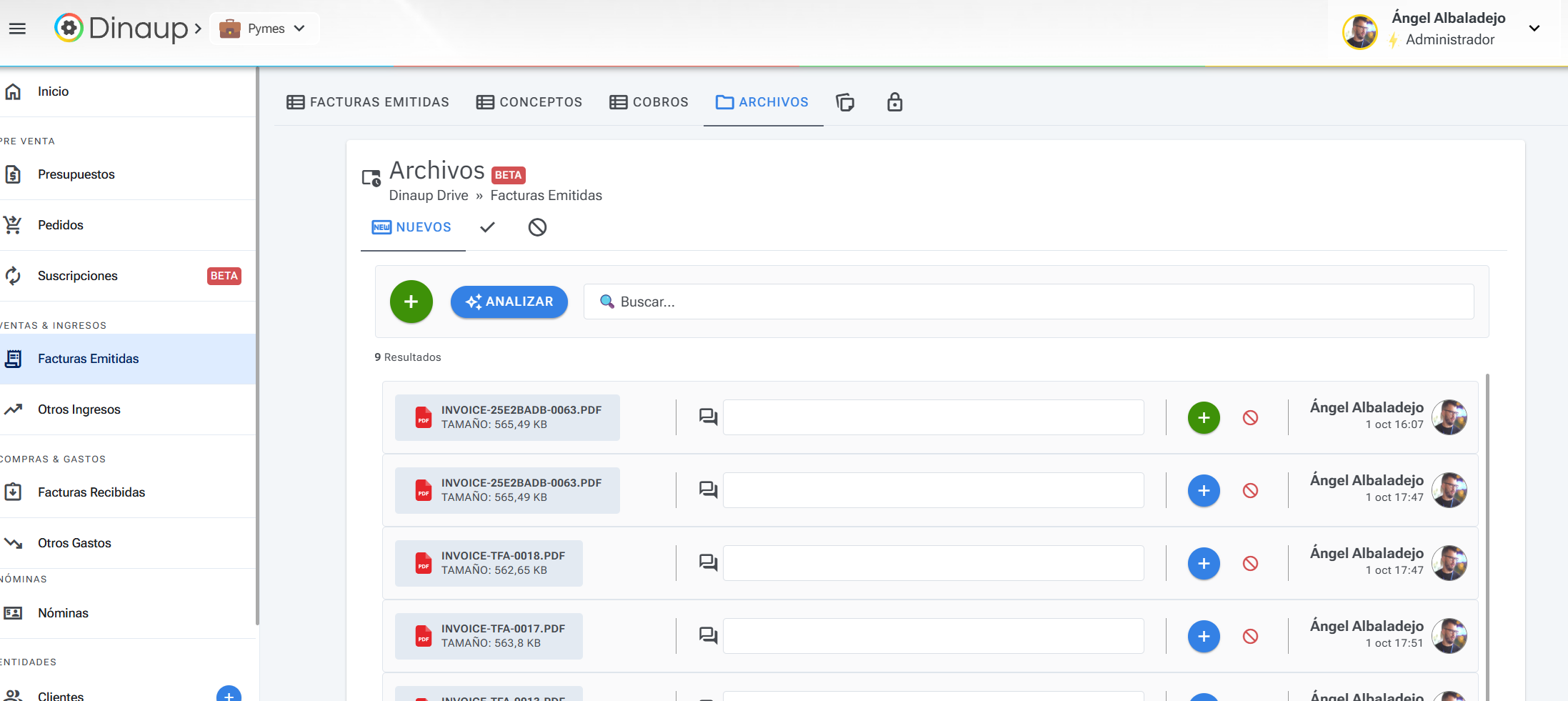Click the file list vertical scrollbar

tap(1487, 536)
